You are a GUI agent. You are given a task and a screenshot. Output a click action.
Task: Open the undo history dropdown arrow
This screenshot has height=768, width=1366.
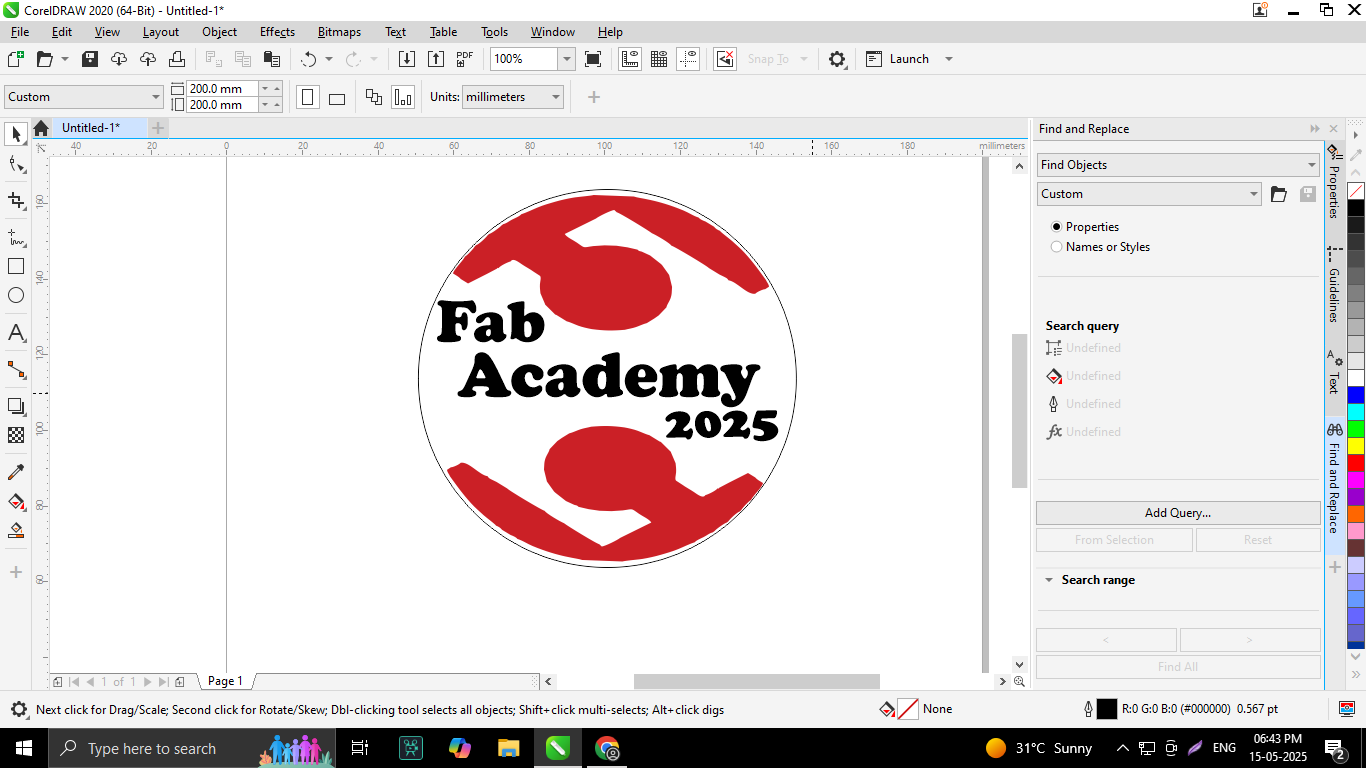pos(329,59)
